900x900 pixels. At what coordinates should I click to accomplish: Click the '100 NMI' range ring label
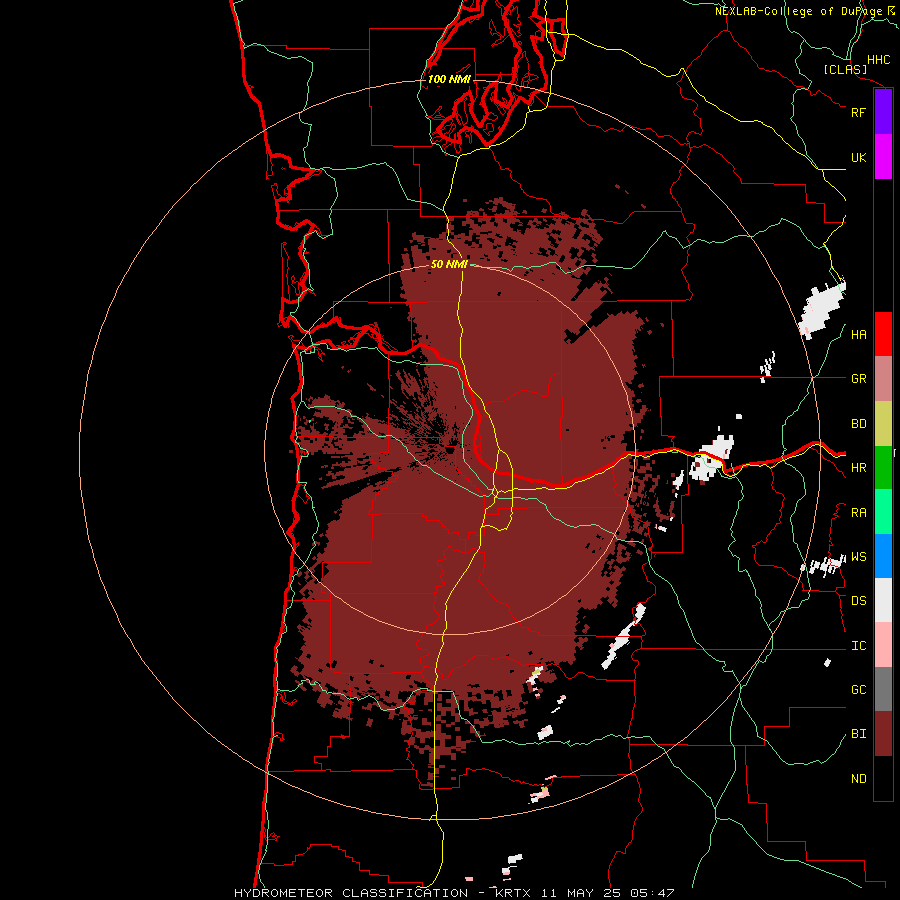pyautogui.click(x=449, y=79)
